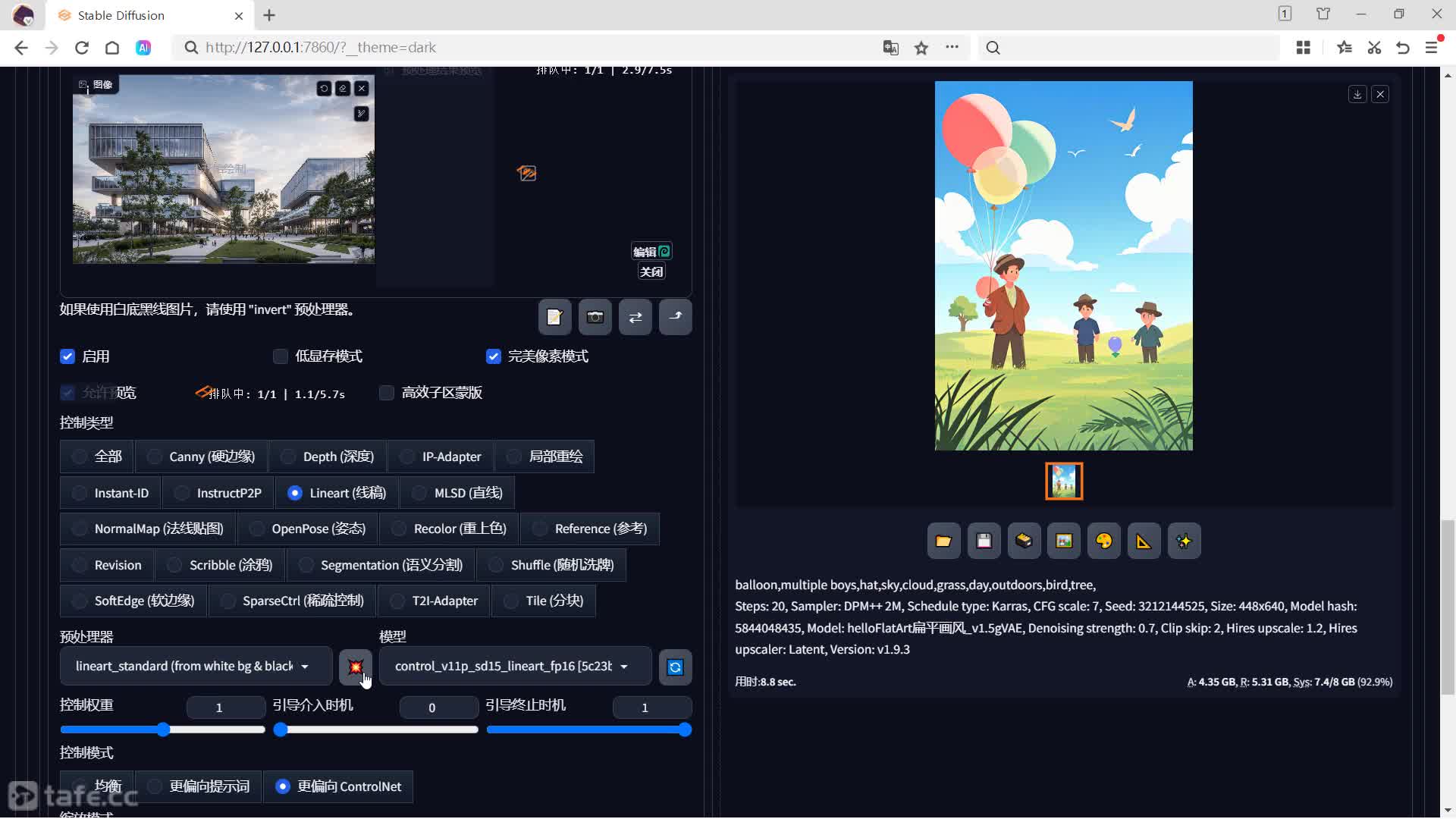Select the Tile (分块) control type
1456x819 pixels.
pos(544,601)
